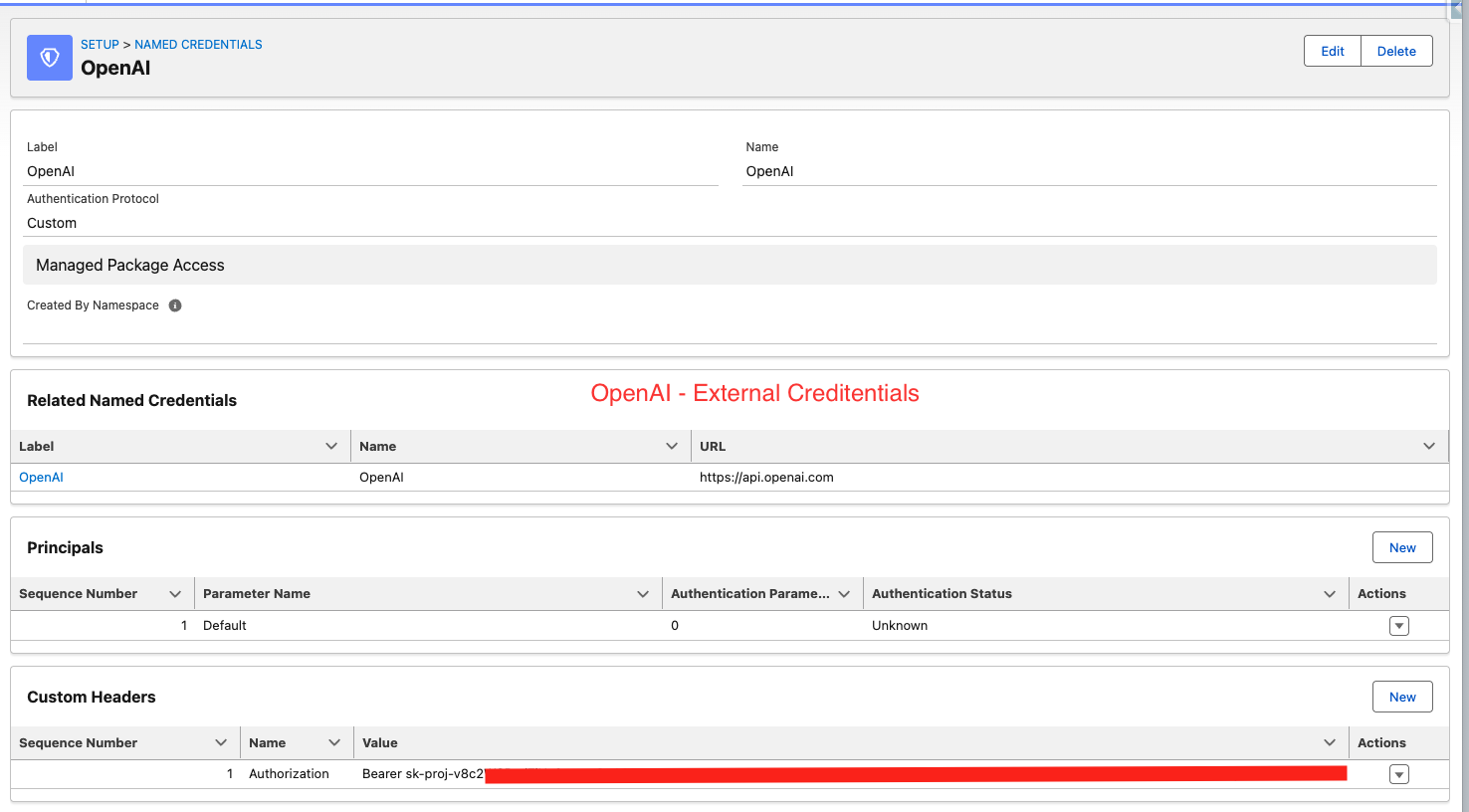Open URL column dropdown chevron
Image resolution: width=1469 pixels, height=812 pixels.
point(1429,446)
